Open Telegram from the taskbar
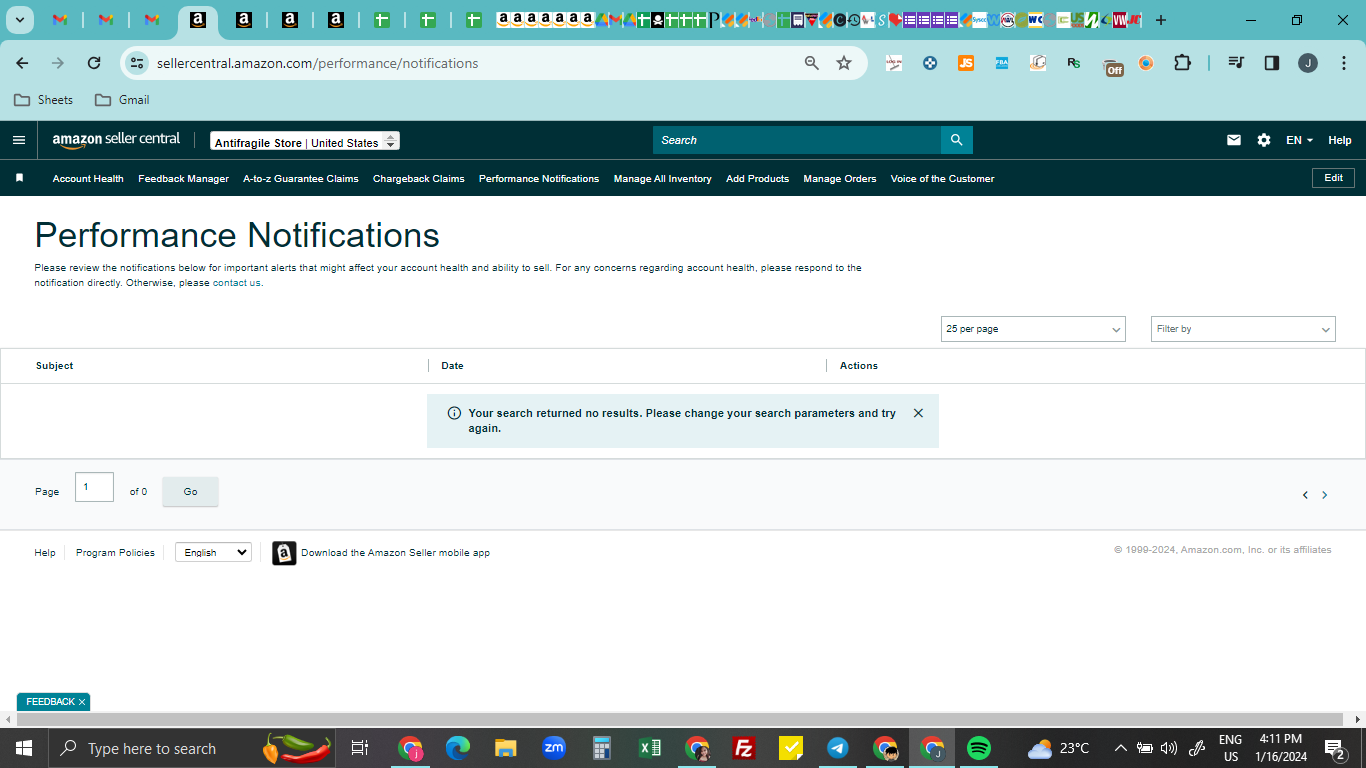 (x=838, y=748)
